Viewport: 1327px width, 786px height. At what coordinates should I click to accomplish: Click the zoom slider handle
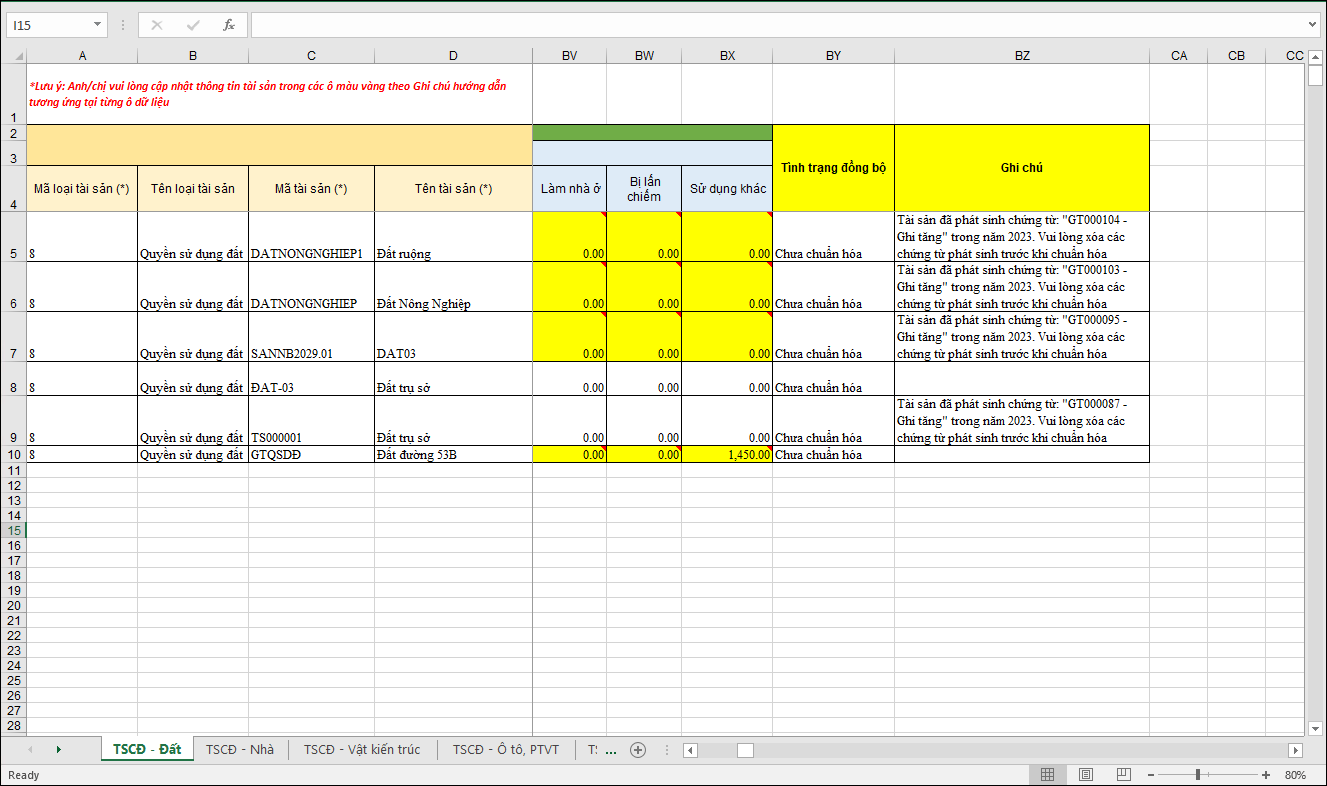[1198, 775]
